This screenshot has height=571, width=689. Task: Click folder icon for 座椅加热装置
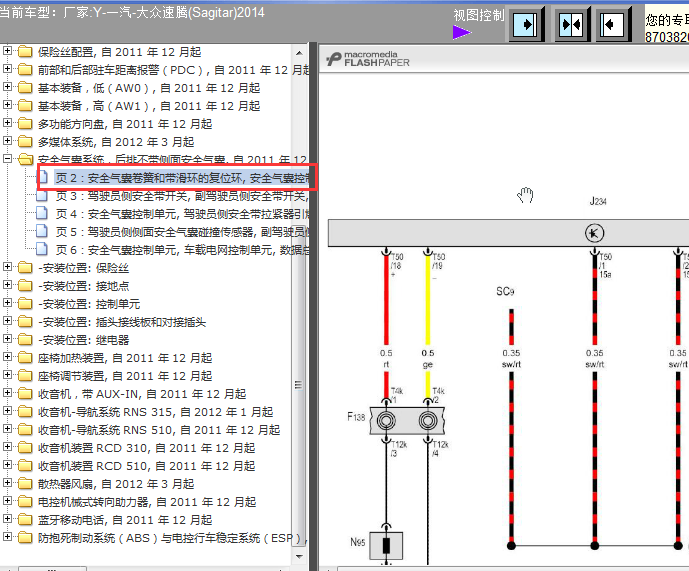(x=25, y=358)
